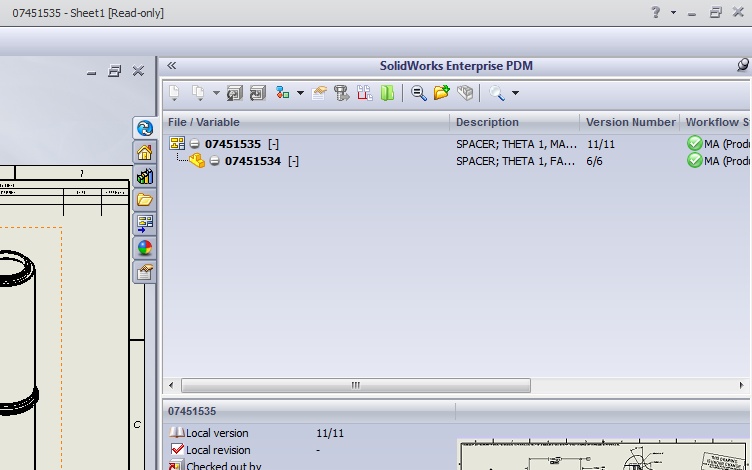Pin the SolidWorks Enterprise PDM pane
Image resolution: width=752 pixels, height=470 pixels.
pyautogui.click(x=742, y=65)
